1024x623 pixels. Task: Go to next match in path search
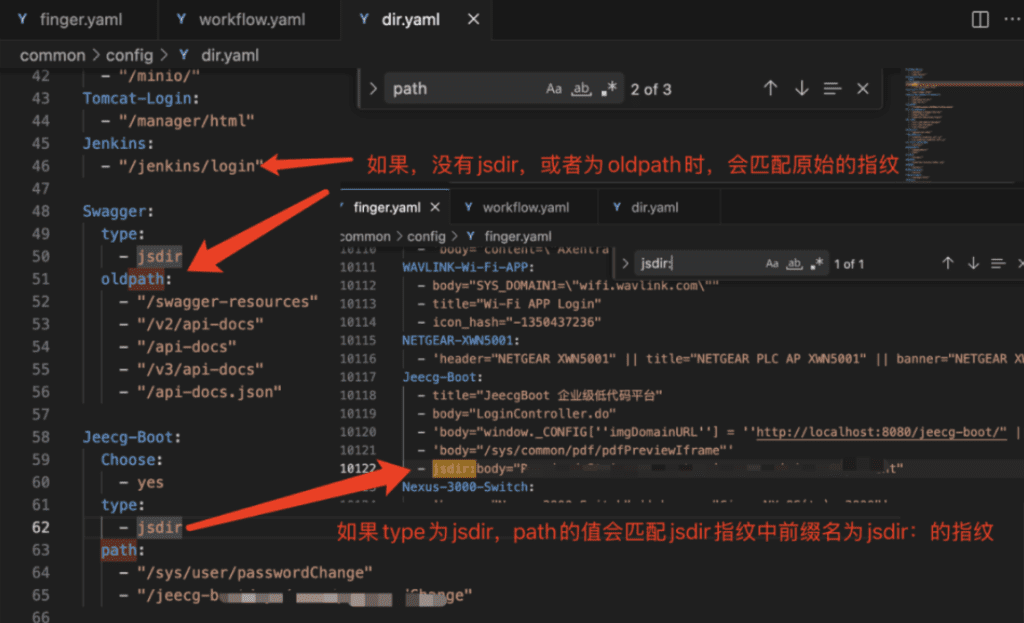(801, 89)
